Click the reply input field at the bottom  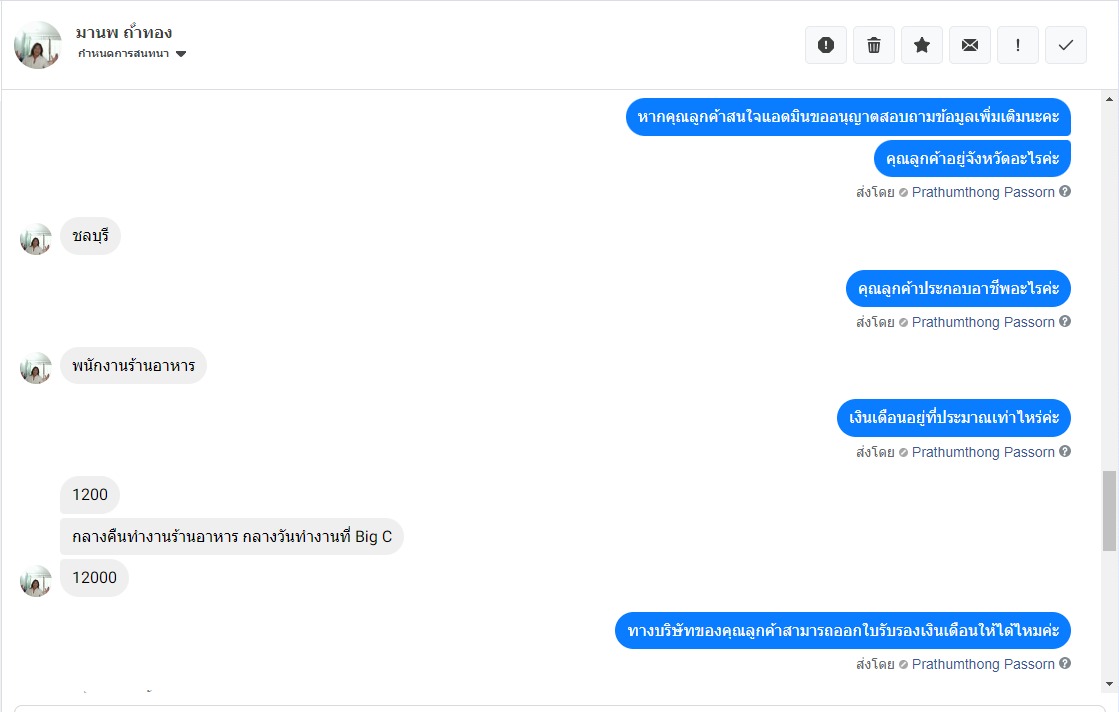pos(559,706)
